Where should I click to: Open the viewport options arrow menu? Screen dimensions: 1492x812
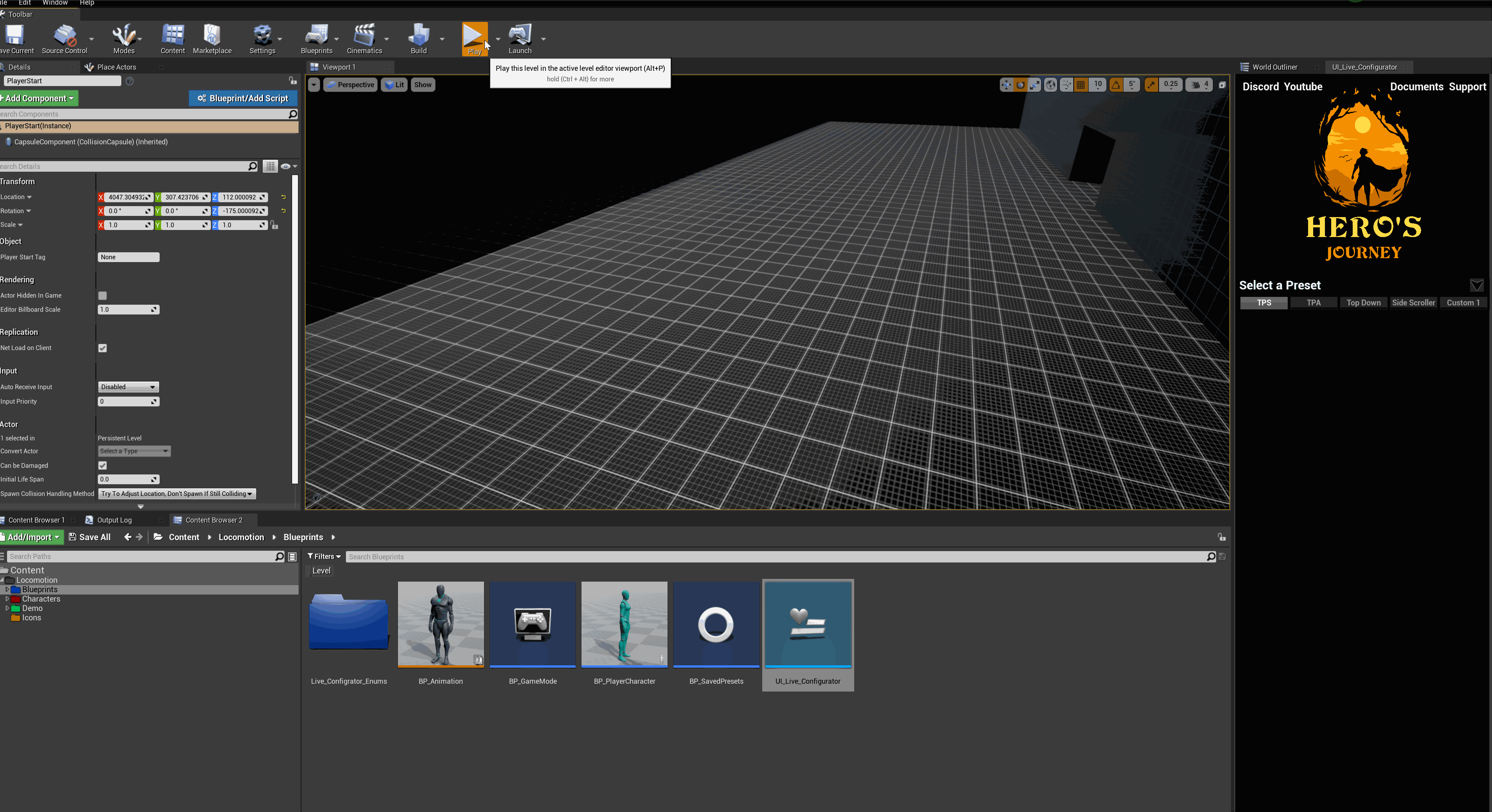click(x=313, y=85)
